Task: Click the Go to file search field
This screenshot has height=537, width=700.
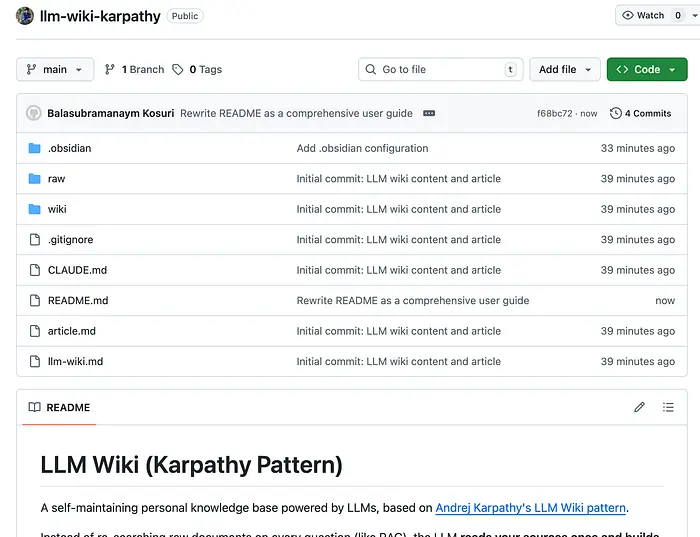Action: click(x=440, y=69)
